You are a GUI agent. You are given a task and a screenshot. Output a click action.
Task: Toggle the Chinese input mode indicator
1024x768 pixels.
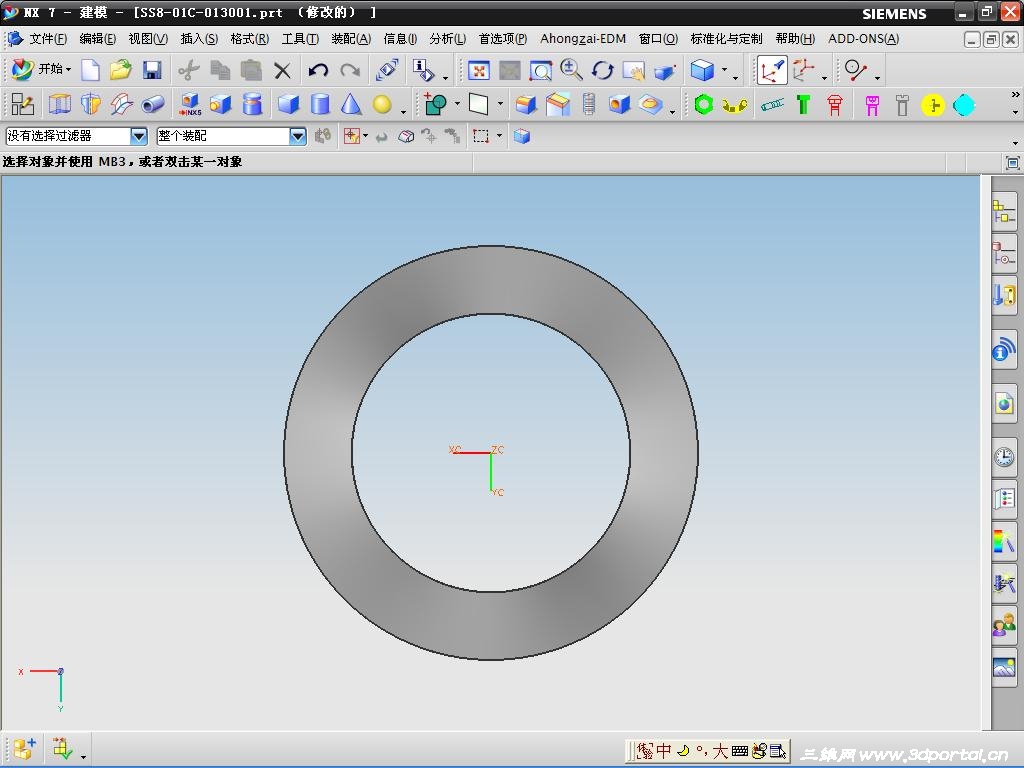[664, 751]
